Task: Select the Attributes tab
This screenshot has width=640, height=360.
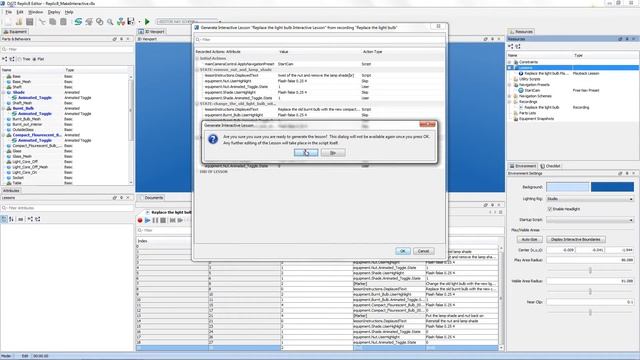Action: click(11, 191)
